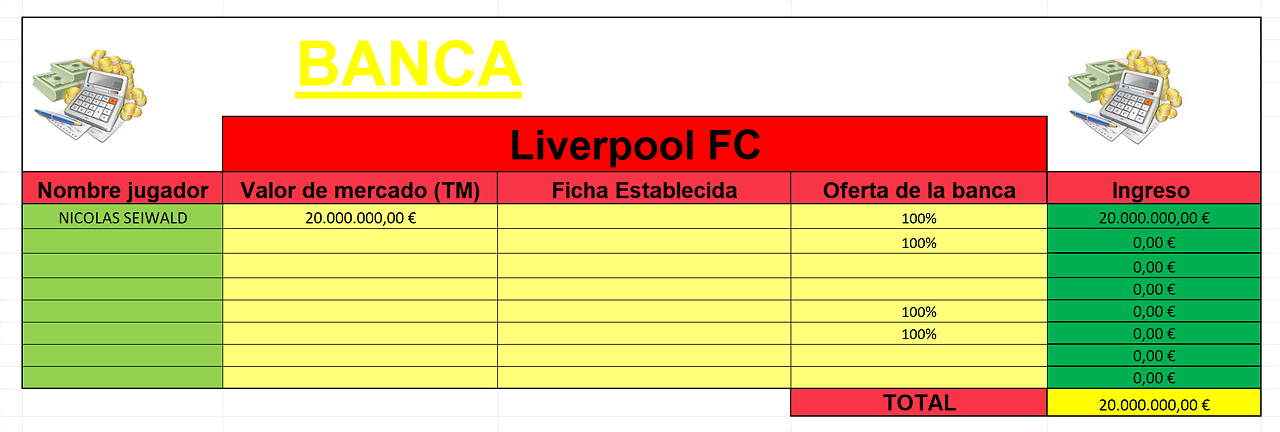Click the empty second player name cell

point(123,242)
